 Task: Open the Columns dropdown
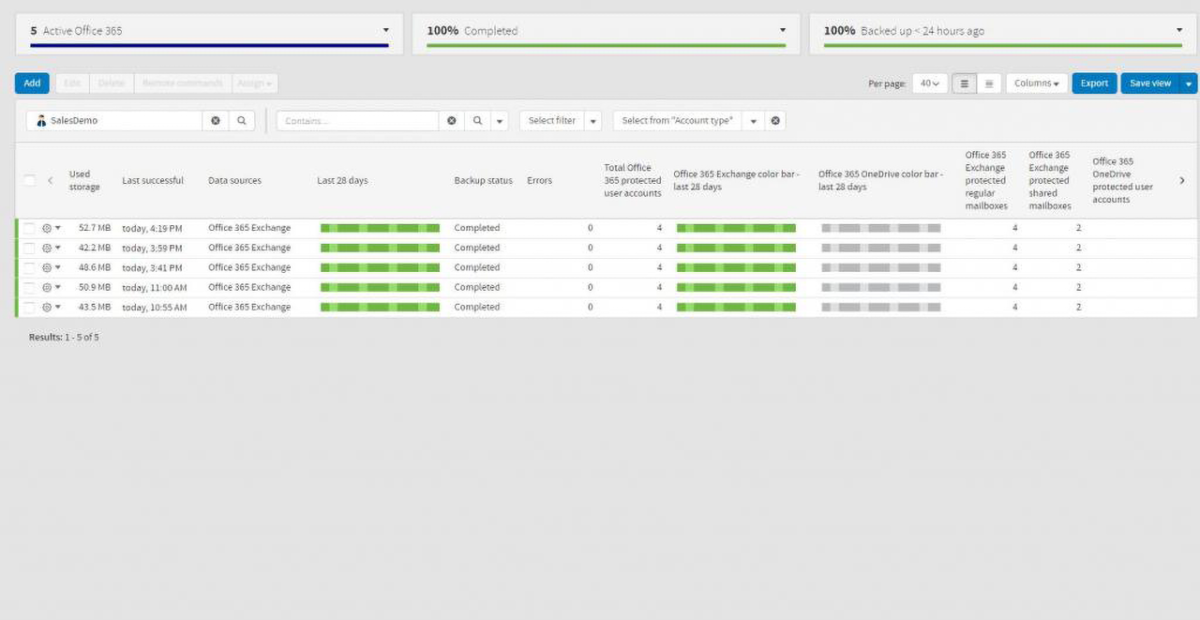click(x=1037, y=83)
